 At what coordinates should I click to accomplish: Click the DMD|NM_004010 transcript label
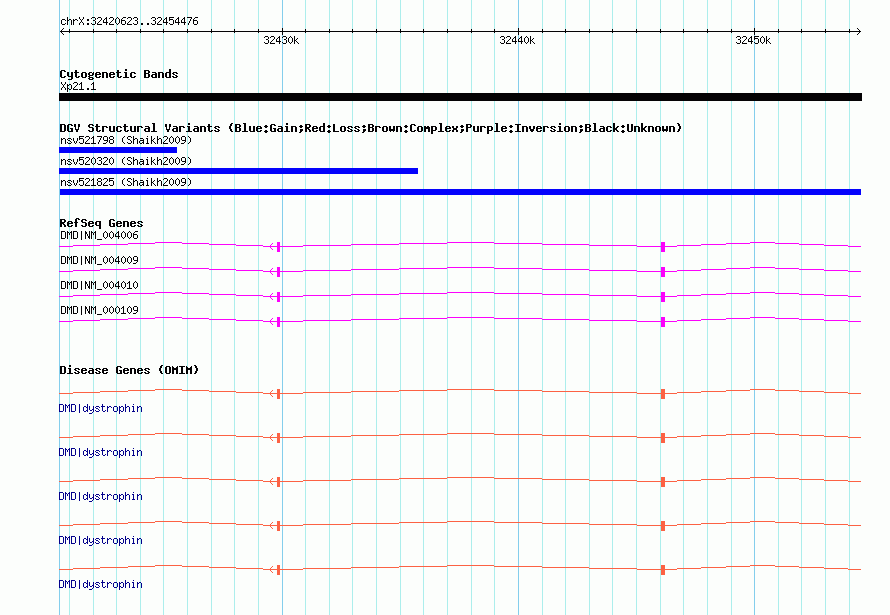99,285
